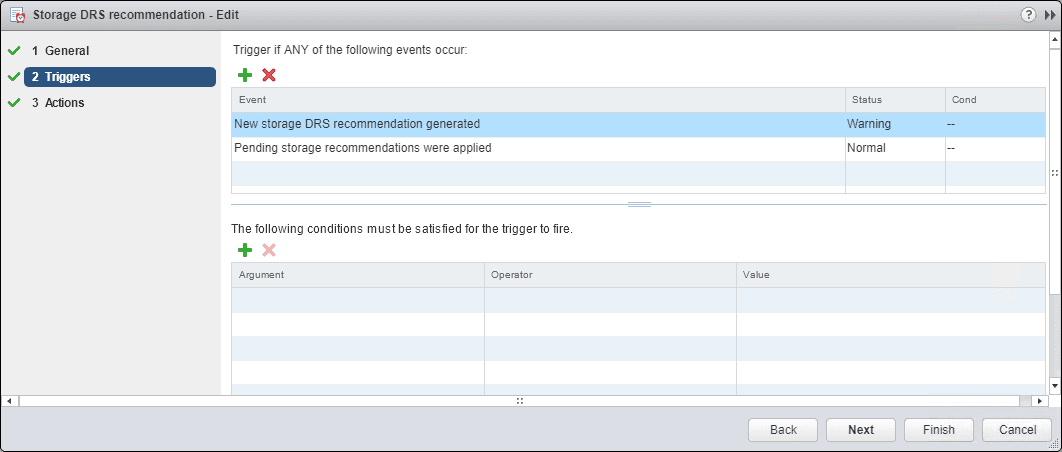Click the horizontal splitter between the panes
This screenshot has height=452, width=1062.
pyautogui.click(x=640, y=204)
